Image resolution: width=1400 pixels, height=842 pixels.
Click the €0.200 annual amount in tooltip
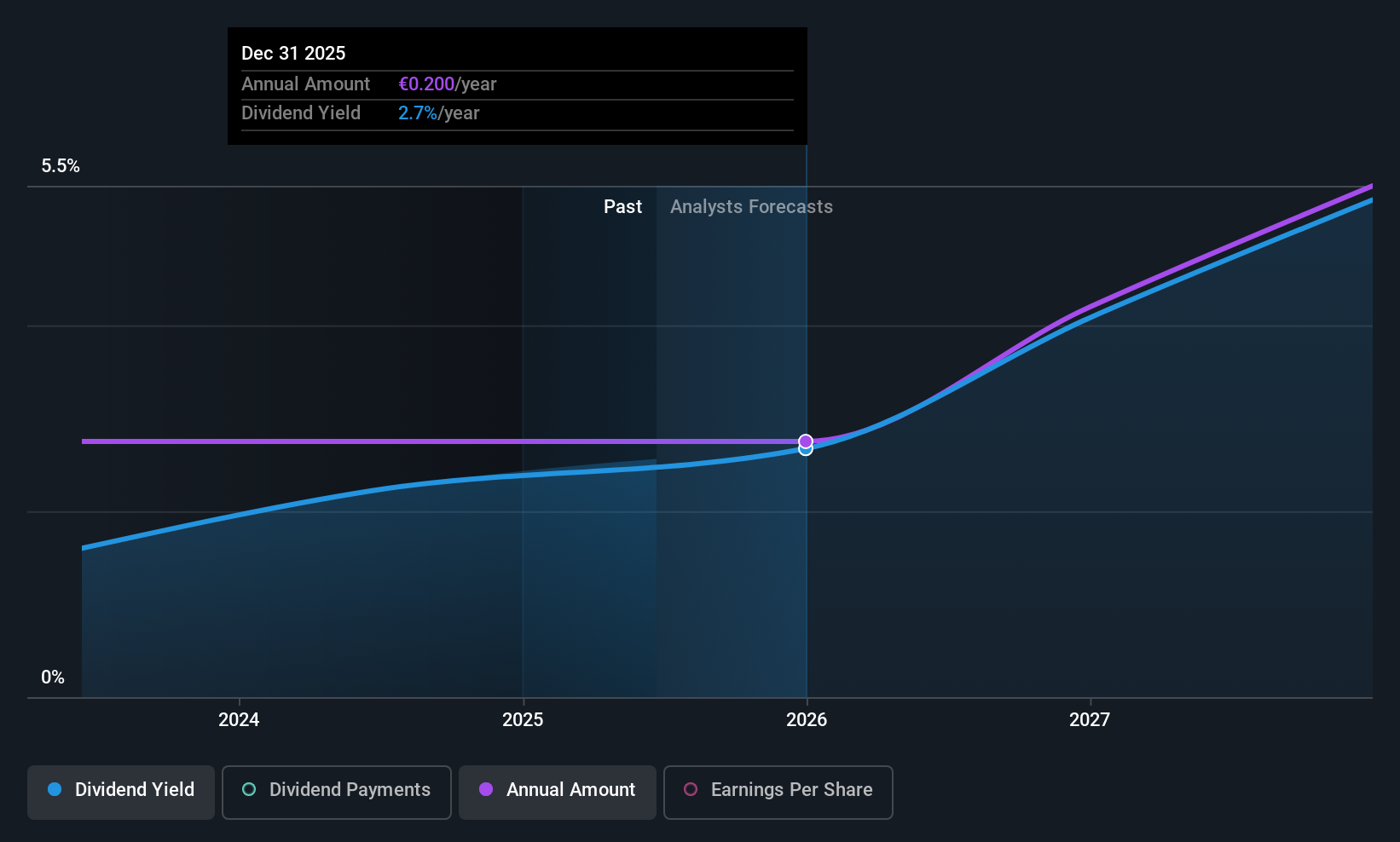click(x=426, y=84)
